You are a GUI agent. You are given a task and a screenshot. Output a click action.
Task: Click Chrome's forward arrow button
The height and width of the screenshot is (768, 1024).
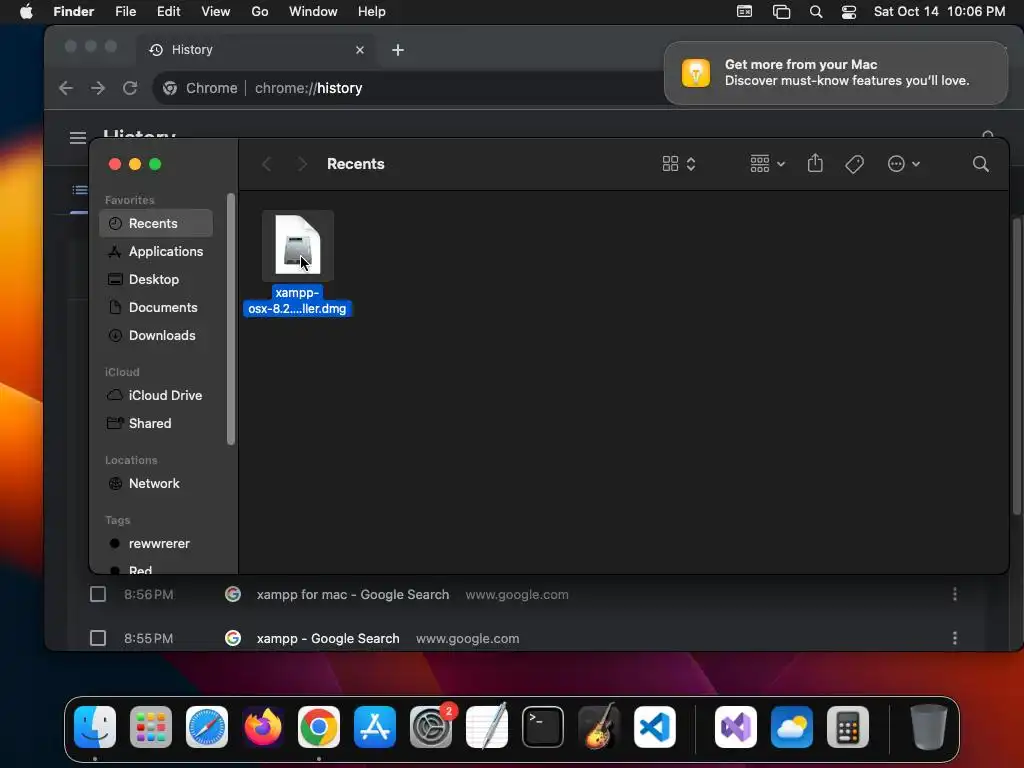(x=98, y=88)
